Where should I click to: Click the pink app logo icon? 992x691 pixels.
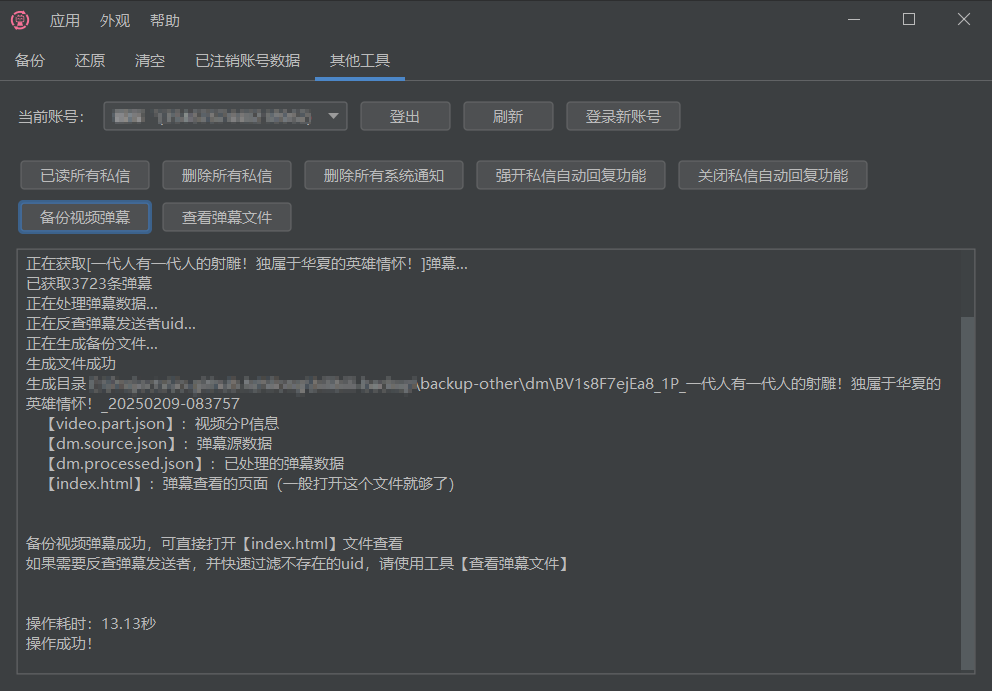click(x=20, y=20)
